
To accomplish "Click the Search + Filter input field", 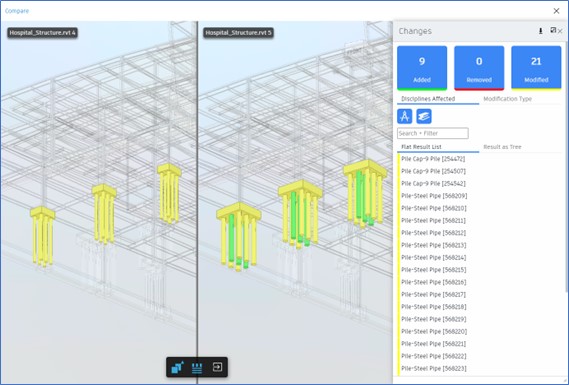I will 433,133.
